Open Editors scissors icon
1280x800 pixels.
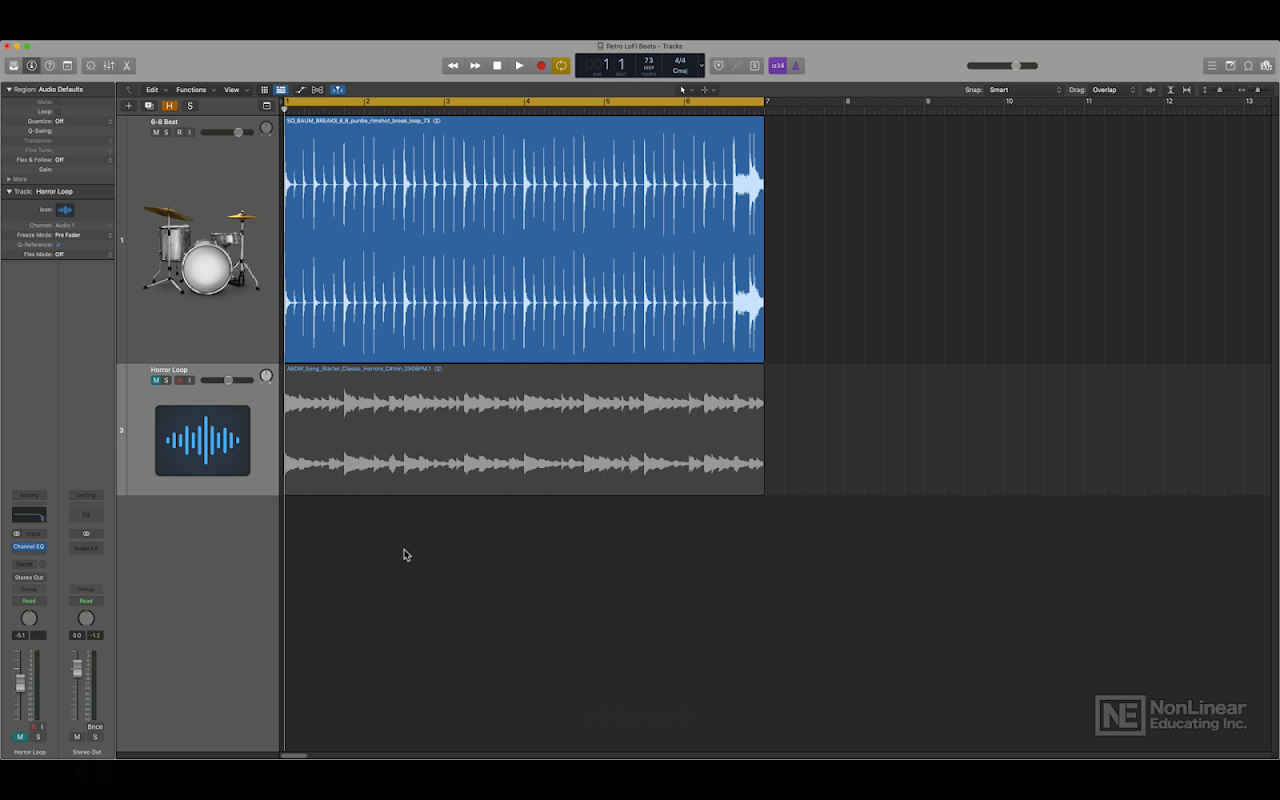coord(127,66)
